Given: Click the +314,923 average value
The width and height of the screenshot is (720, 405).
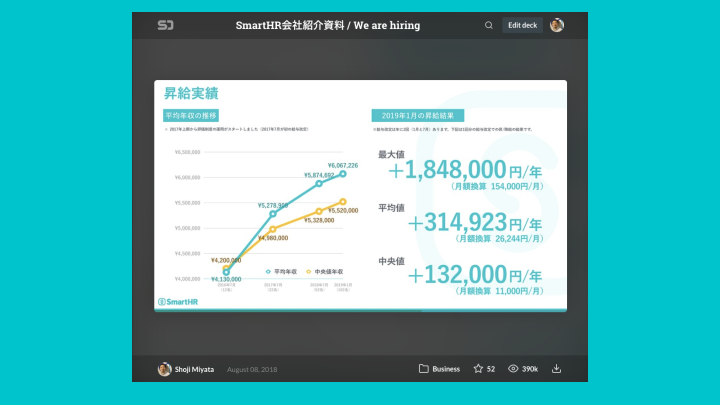Looking at the screenshot, I should 457,223.
